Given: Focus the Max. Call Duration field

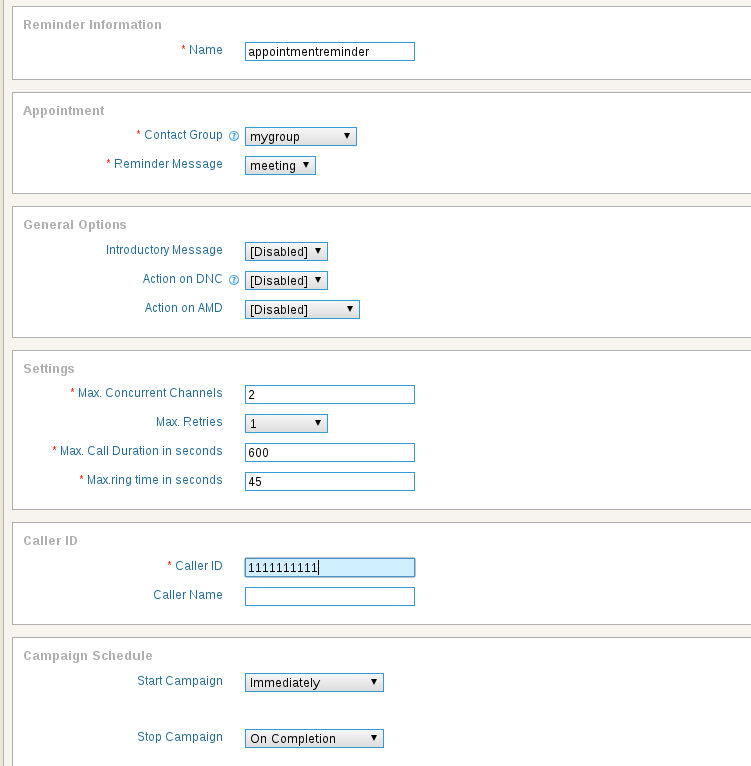Looking at the screenshot, I should (x=330, y=452).
